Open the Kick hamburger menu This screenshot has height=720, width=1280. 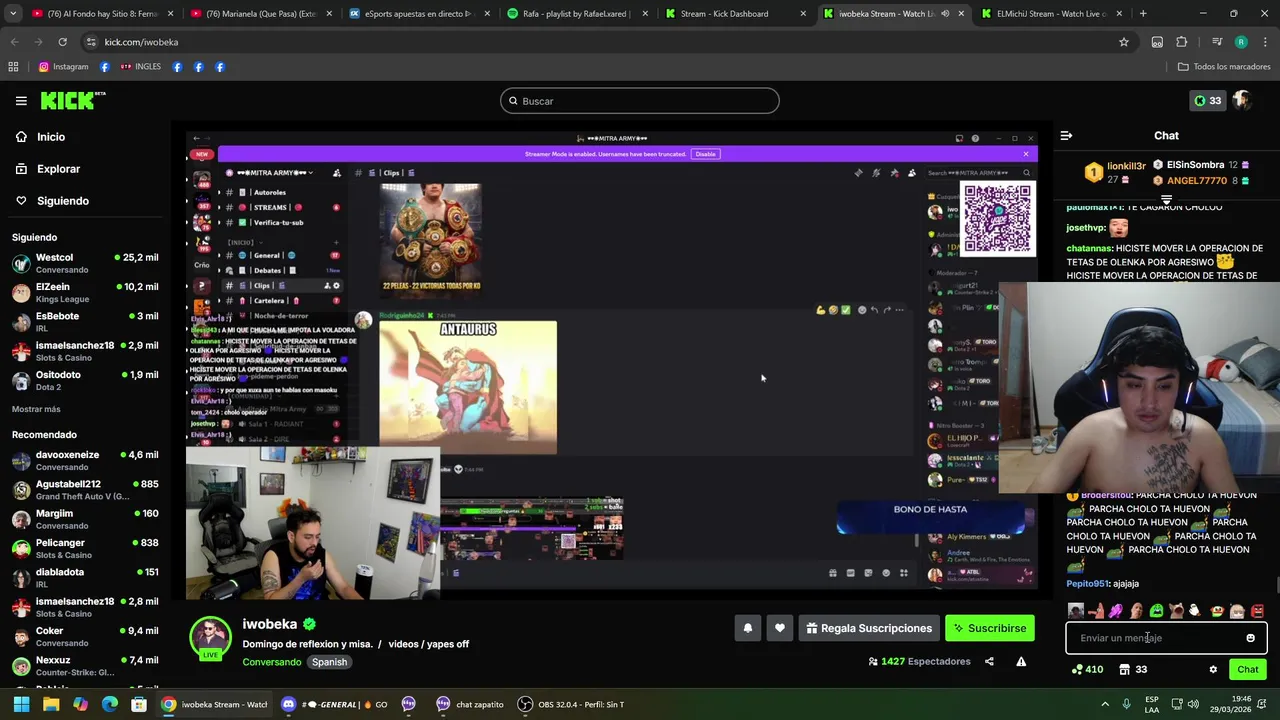coord(21,100)
